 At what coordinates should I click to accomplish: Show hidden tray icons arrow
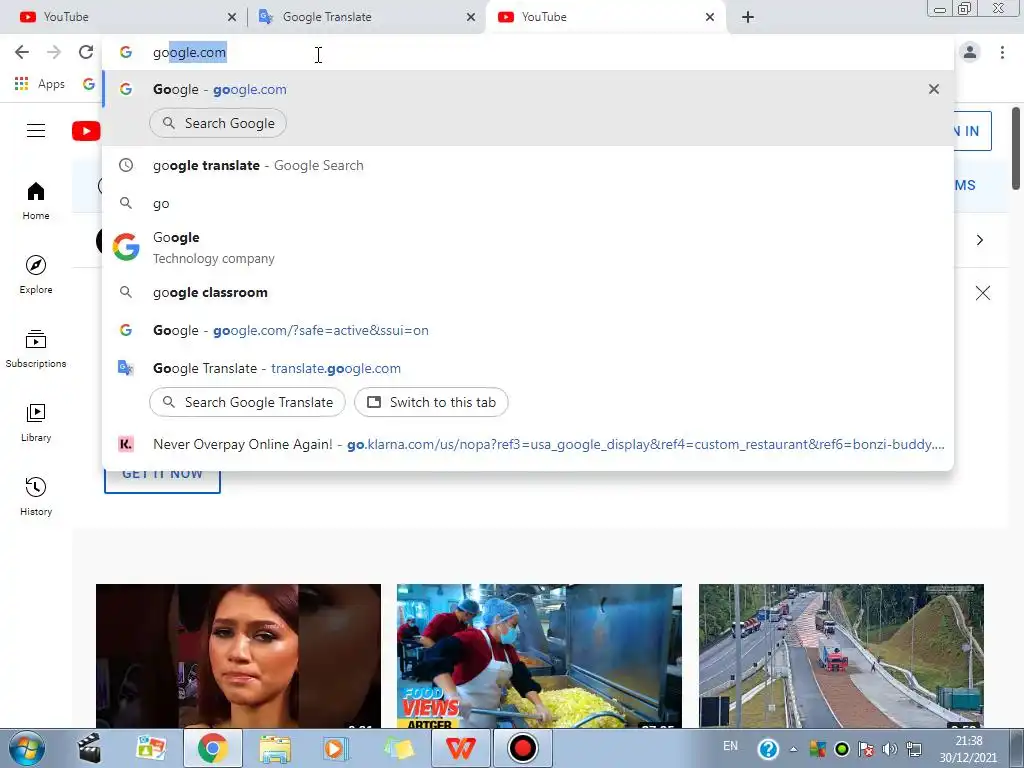pyautogui.click(x=793, y=749)
